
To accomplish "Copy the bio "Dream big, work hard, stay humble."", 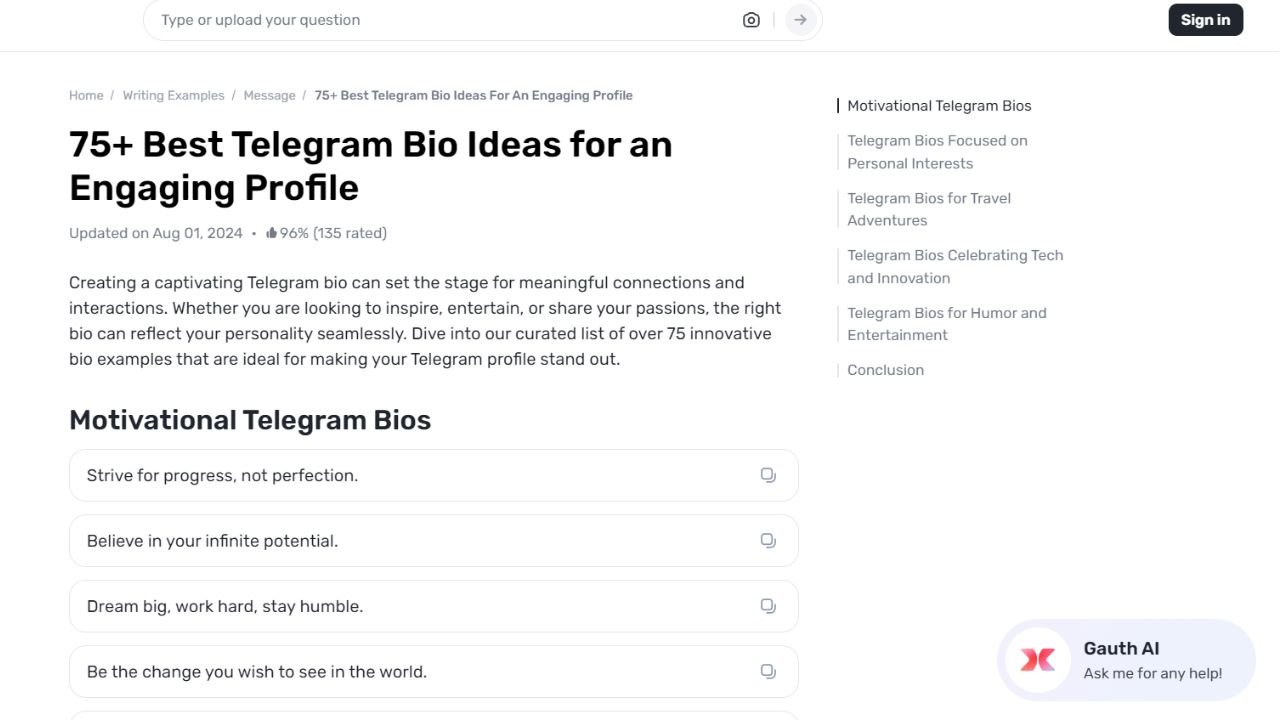I will pos(768,606).
